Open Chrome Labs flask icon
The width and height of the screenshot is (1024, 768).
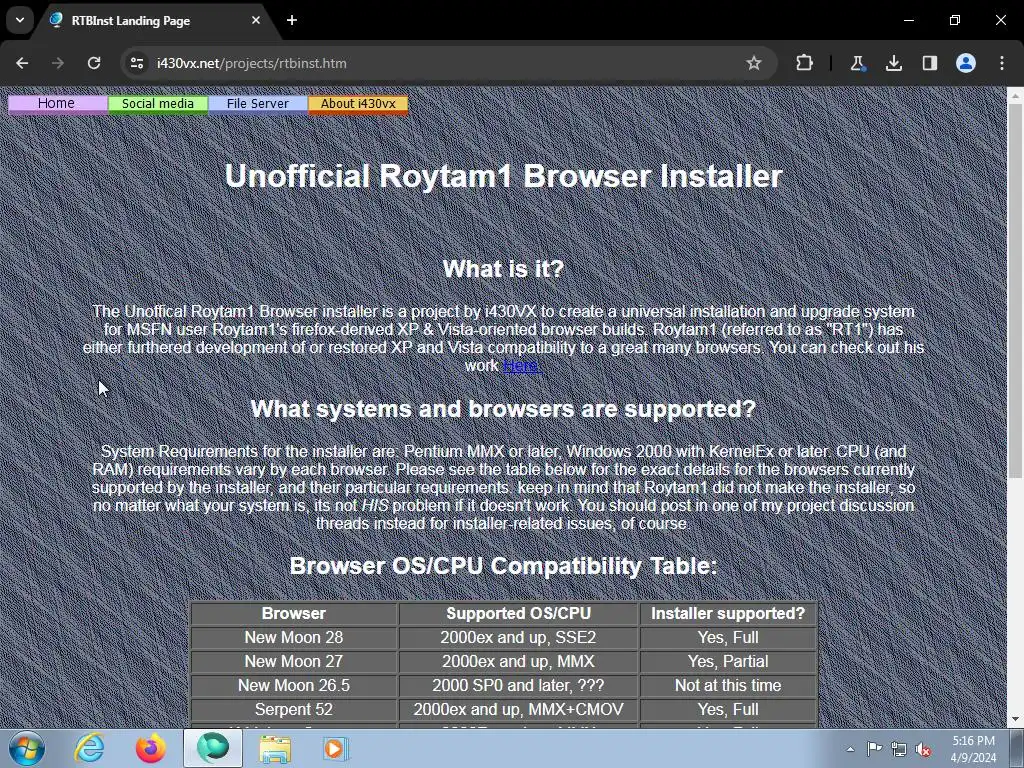coord(857,63)
